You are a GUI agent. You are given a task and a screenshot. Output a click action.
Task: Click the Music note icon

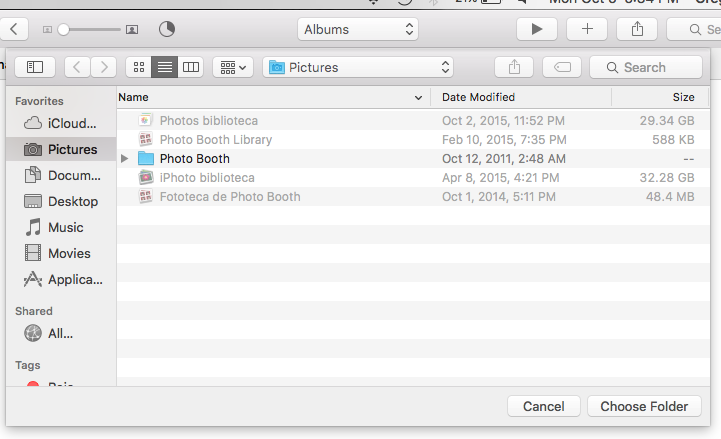click(33, 227)
